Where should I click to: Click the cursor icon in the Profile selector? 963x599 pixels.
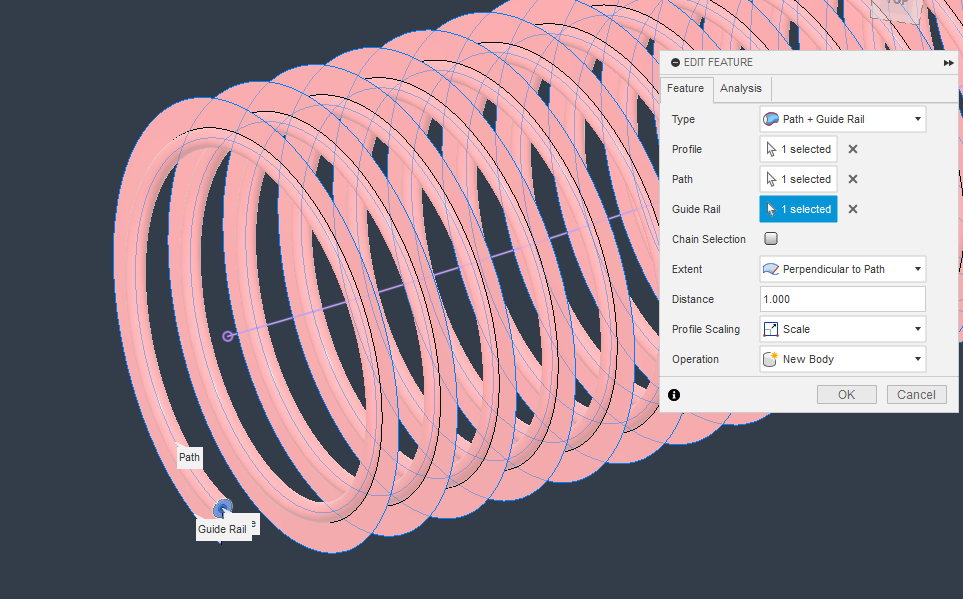pos(771,148)
